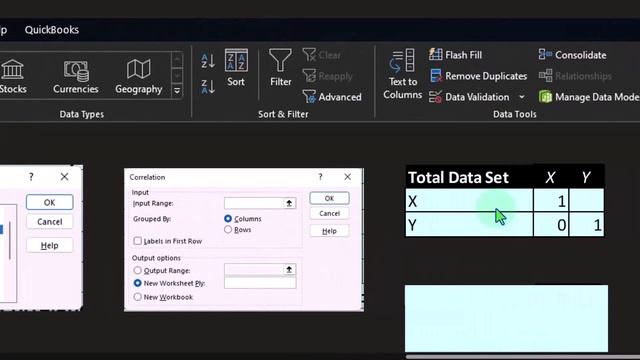Click the Correlation dialog help question mark
The image size is (640, 360).
320,177
